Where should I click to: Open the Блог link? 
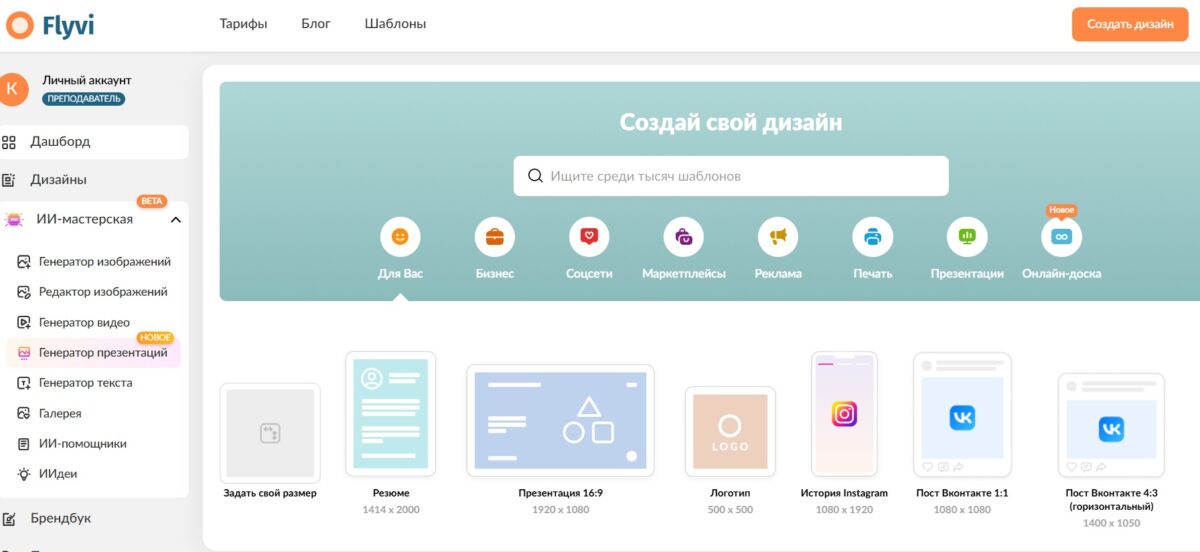pos(316,24)
